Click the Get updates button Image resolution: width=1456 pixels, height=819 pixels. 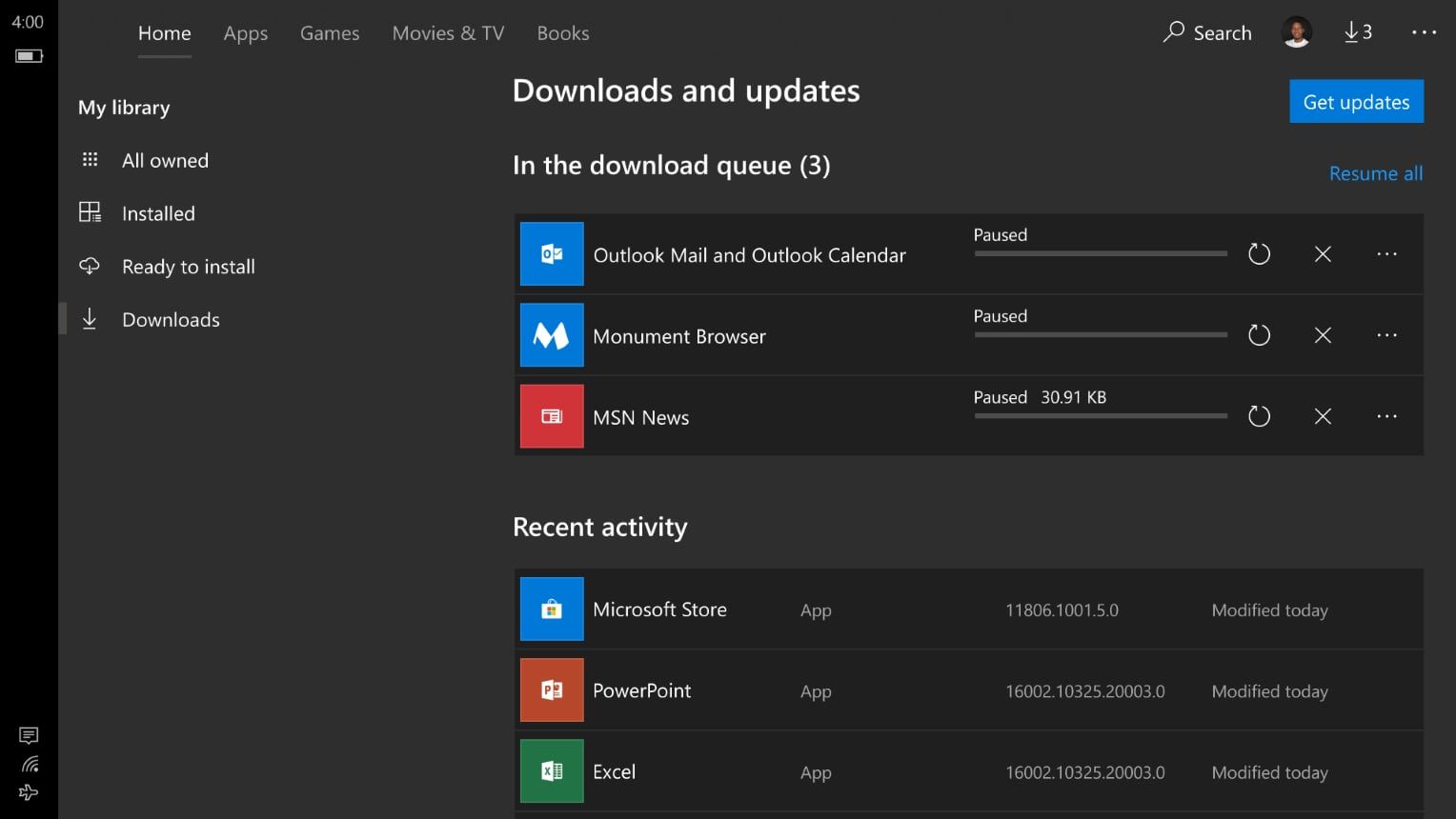point(1356,101)
